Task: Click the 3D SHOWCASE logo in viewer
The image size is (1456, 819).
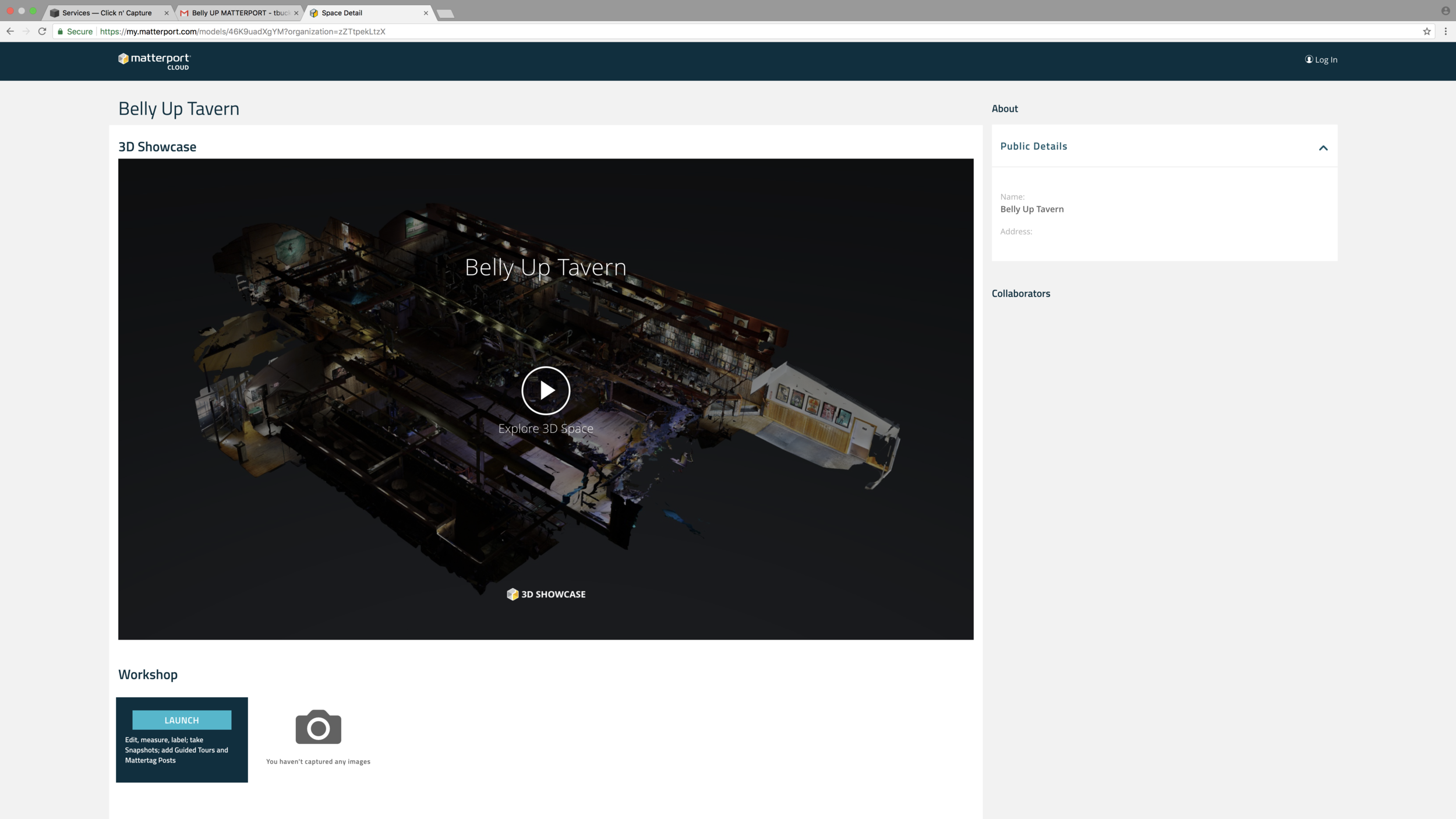Action: (x=546, y=594)
